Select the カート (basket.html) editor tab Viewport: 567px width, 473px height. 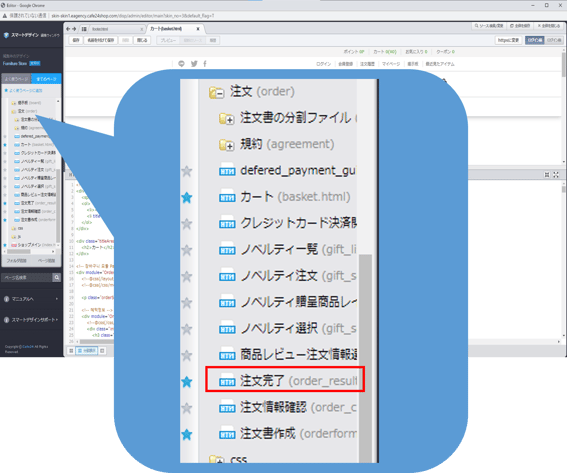[x=172, y=29]
